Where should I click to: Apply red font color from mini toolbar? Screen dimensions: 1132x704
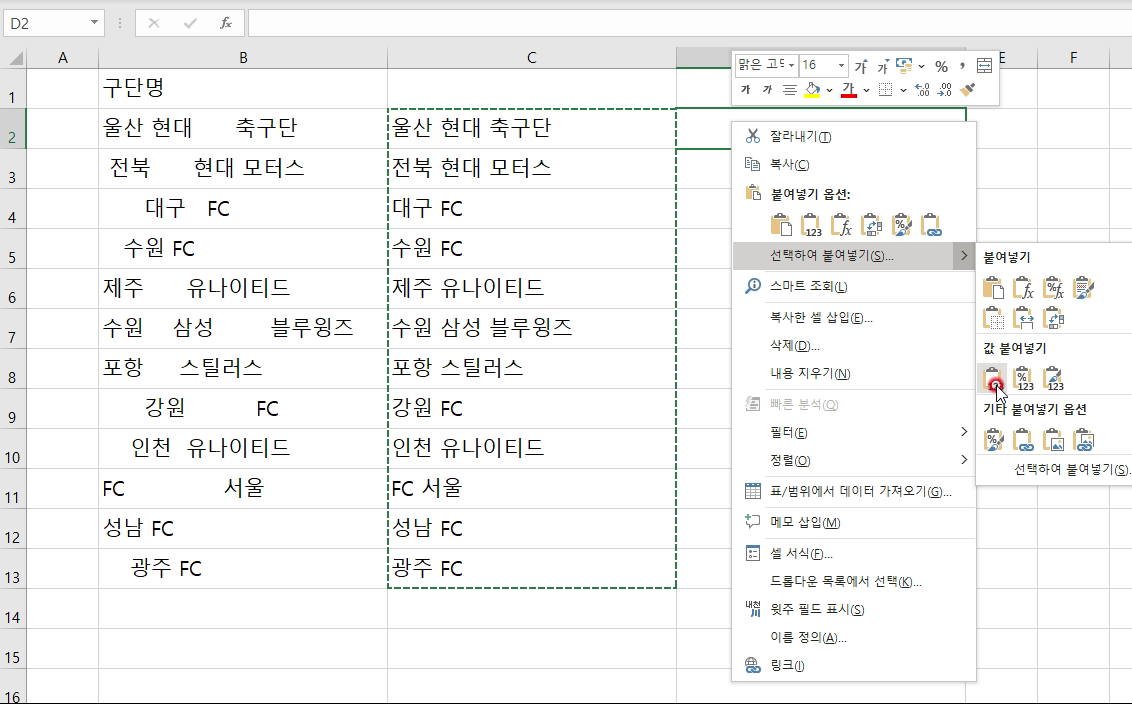point(848,90)
